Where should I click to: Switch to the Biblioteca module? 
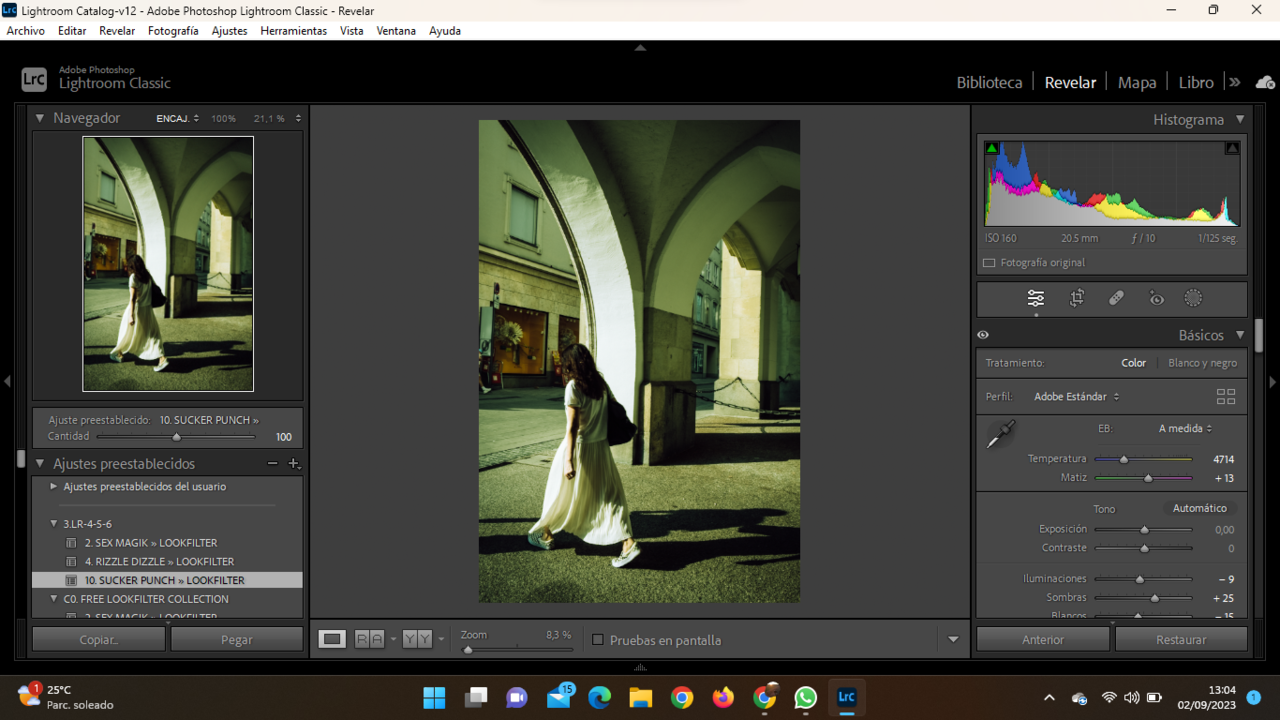click(x=989, y=82)
